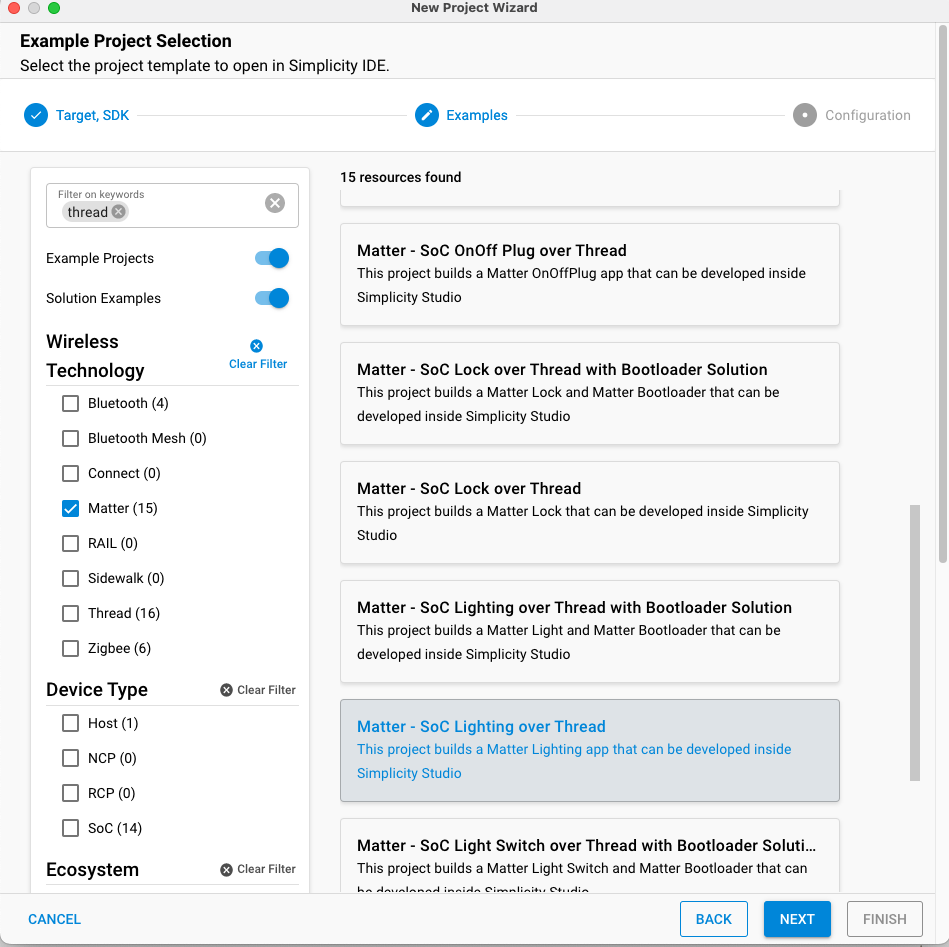Clear the Ecosystem filter
Image resolution: width=949 pixels, height=947 pixels.
point(258,869)
